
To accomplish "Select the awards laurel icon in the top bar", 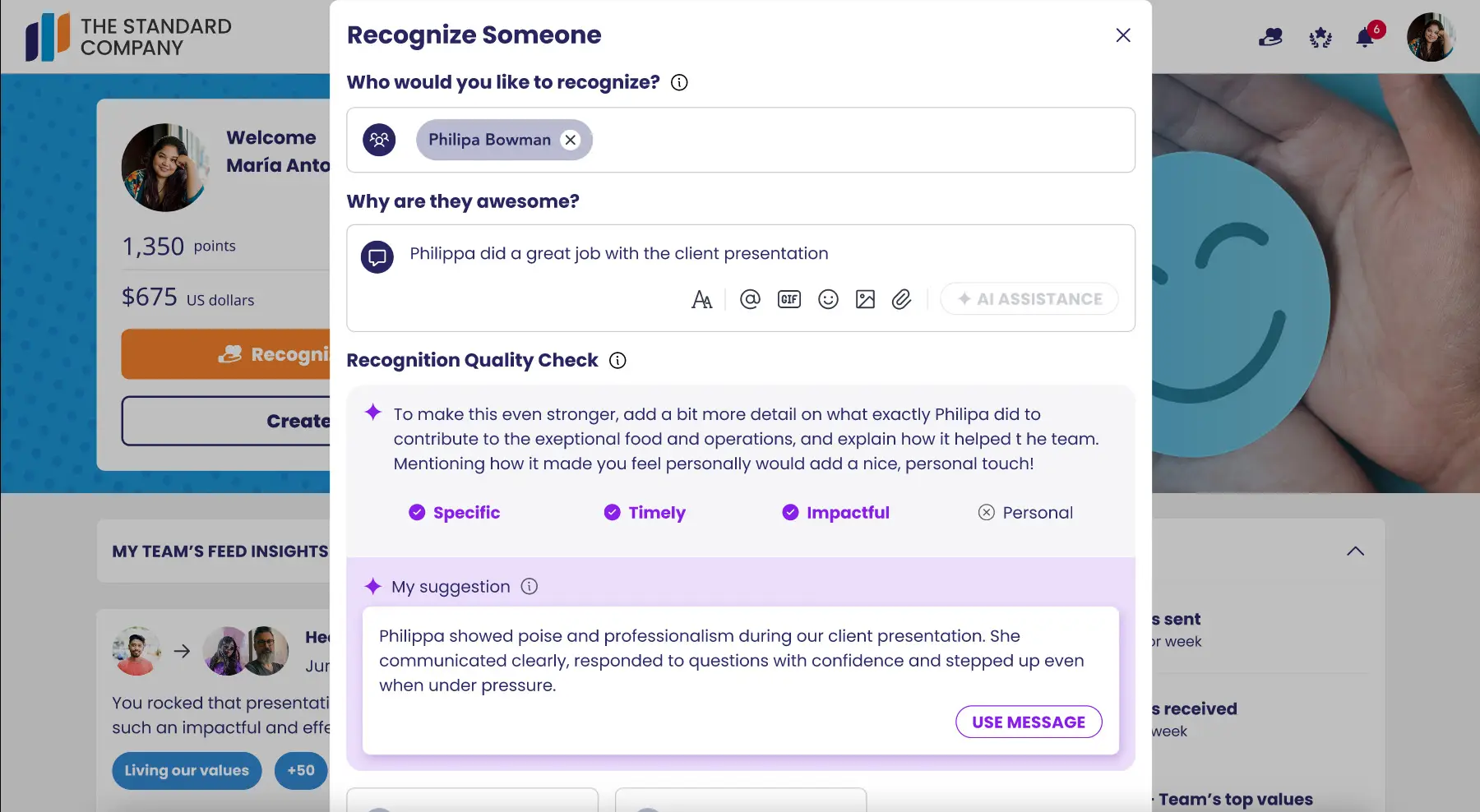I will (x=1320, y=37).
